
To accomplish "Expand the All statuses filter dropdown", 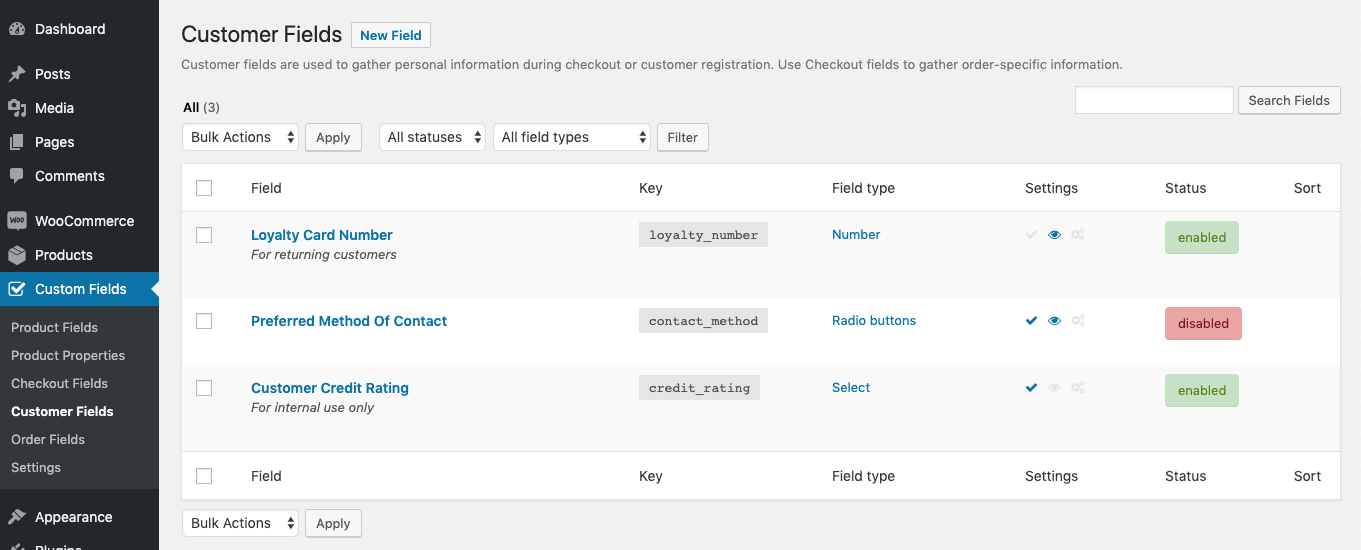I will (x=432, y=137).
